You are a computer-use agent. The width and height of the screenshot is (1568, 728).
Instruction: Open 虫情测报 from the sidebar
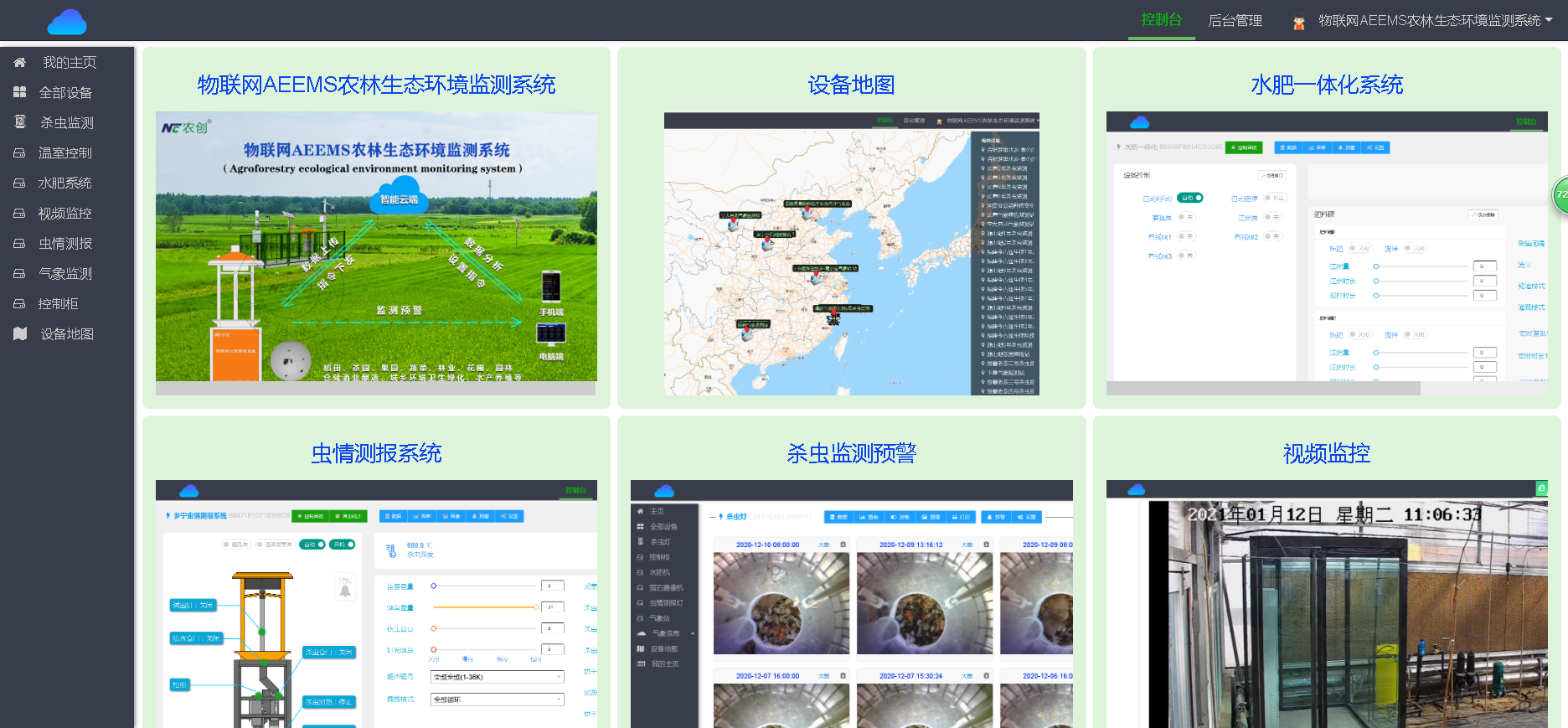(65, 244)
